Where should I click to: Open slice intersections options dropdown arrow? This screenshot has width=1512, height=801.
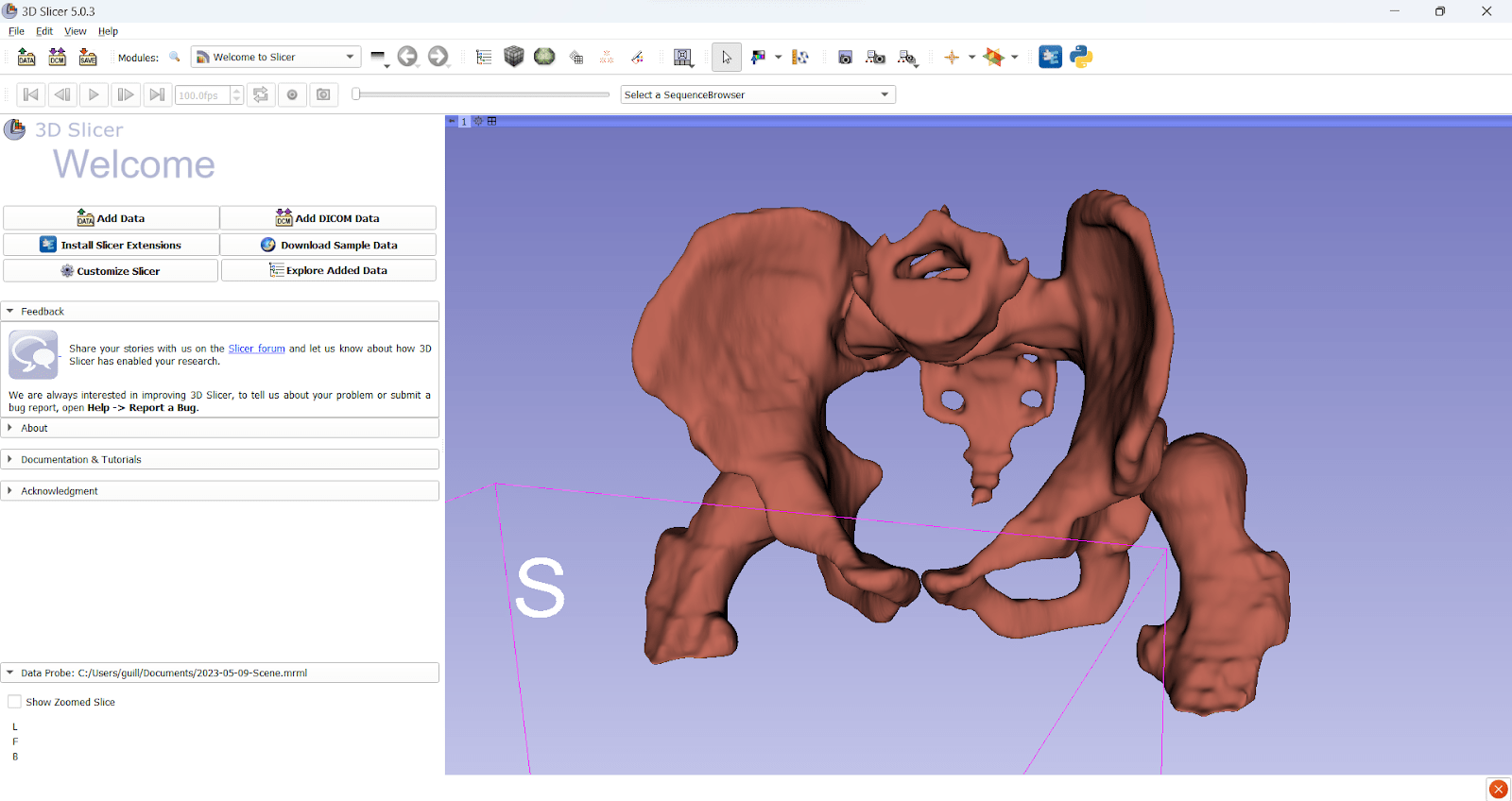[1015, 57]
